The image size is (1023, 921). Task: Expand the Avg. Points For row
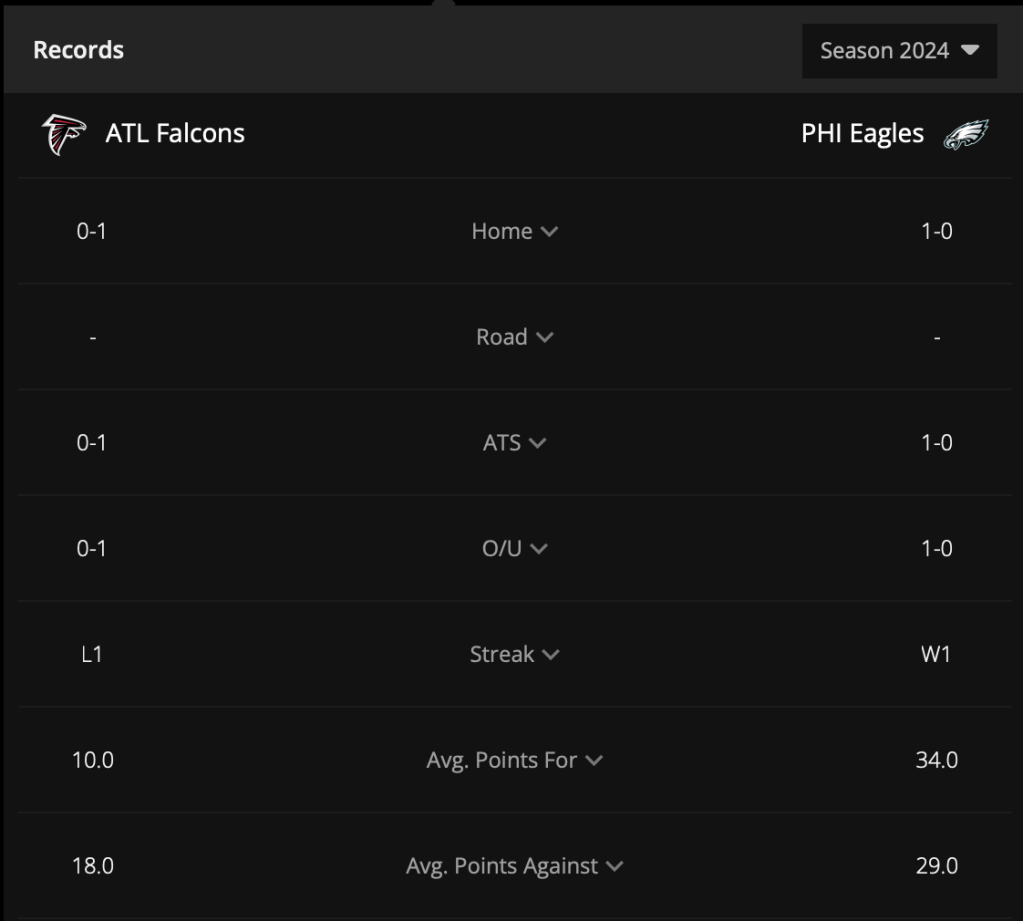click(x=515, y=760)
